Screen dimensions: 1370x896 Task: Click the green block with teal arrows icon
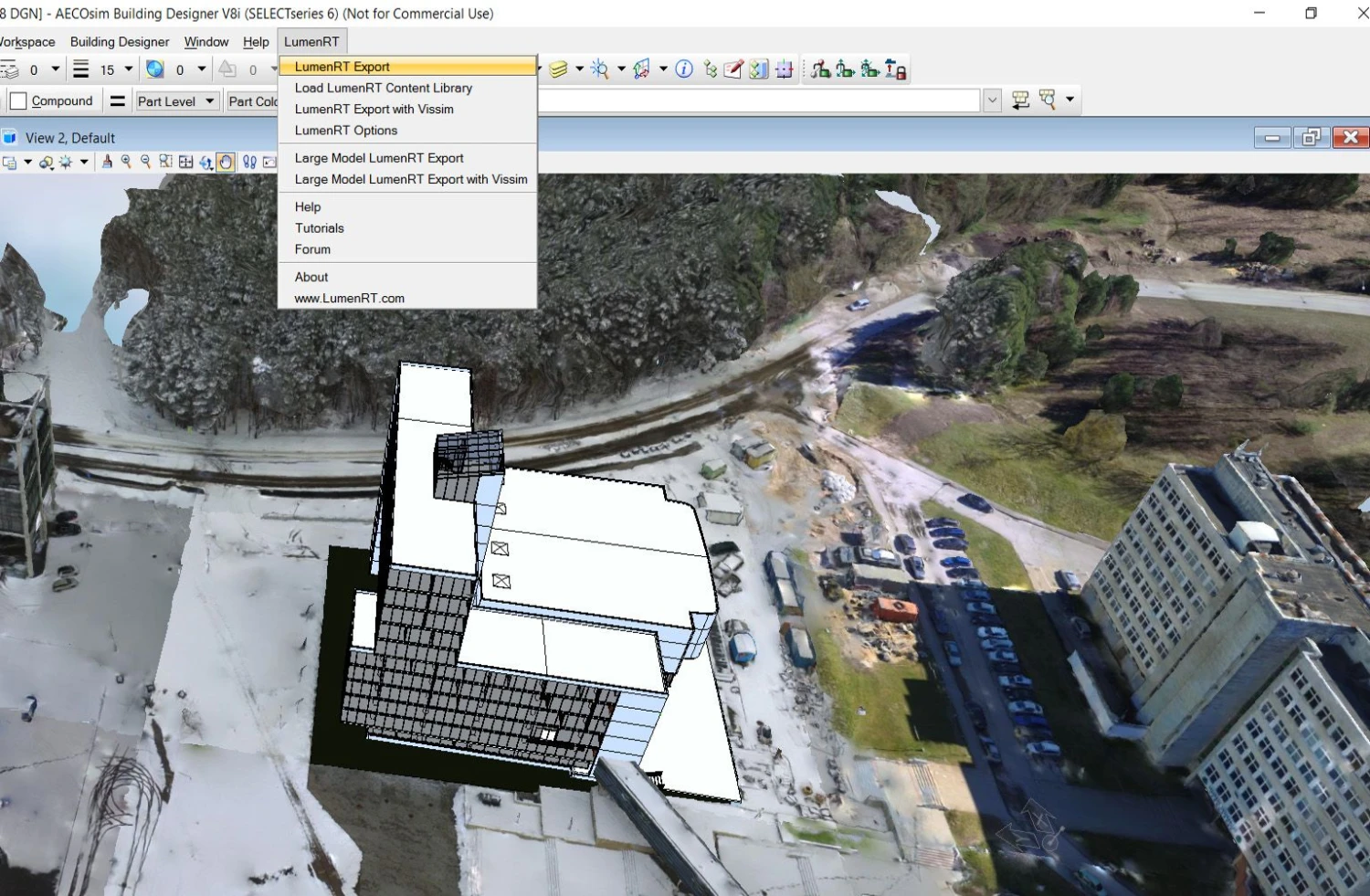pos(845,69)
